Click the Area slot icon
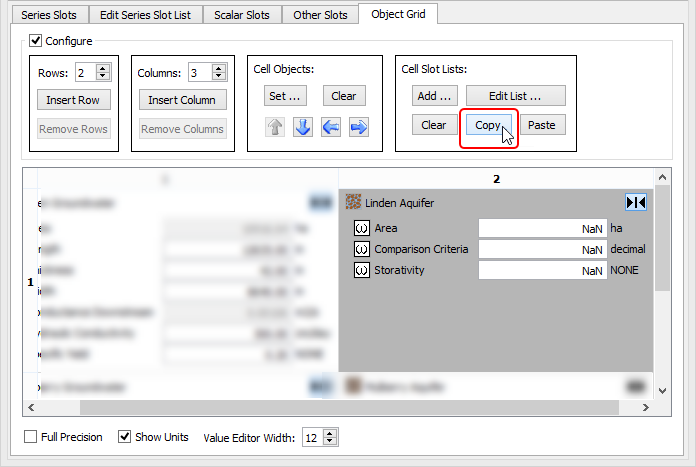 tap(362, 228)
